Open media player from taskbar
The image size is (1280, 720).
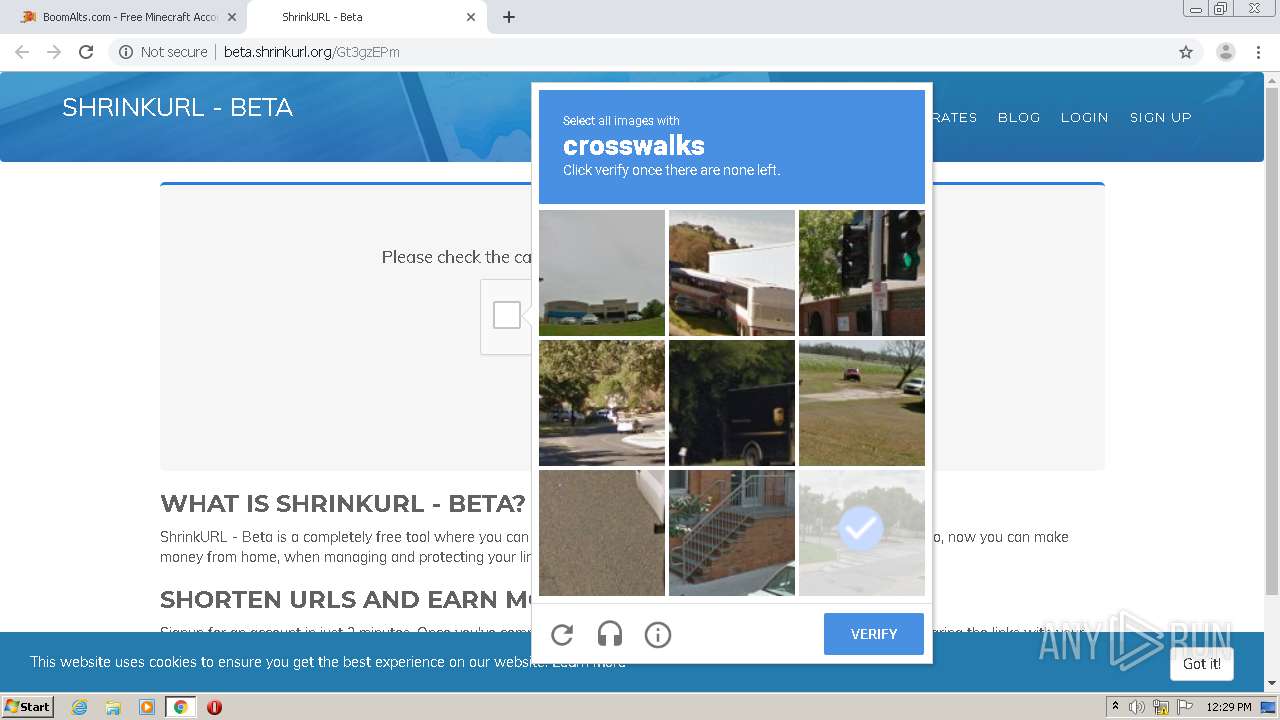pos(147,707)
